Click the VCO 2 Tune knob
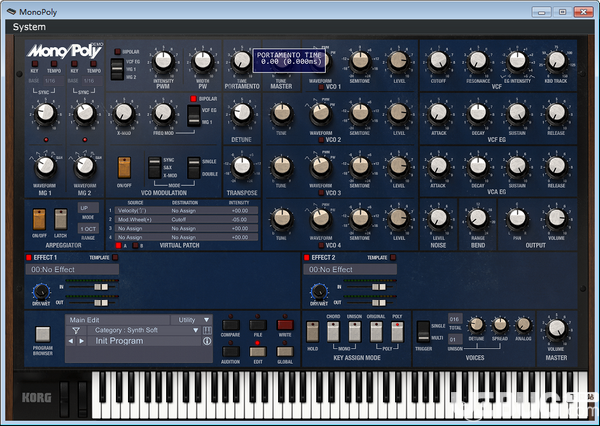 [282, 113]
